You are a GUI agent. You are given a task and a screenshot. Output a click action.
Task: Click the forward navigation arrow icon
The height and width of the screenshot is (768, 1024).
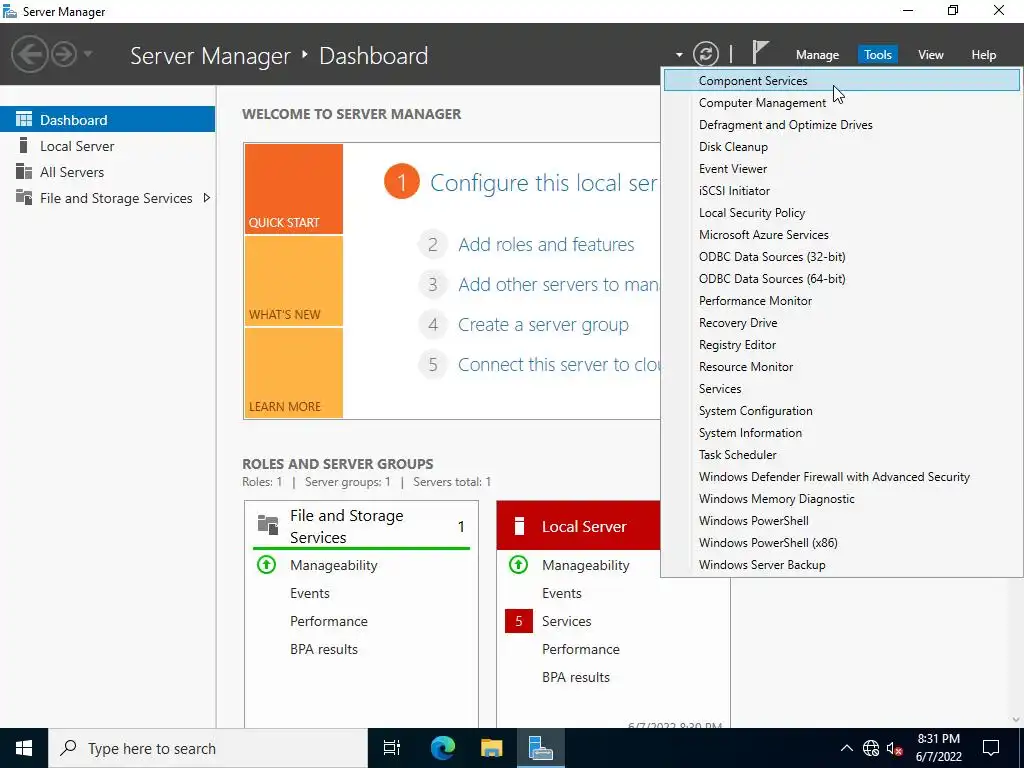pyautogui.click(x=64, y=54)
